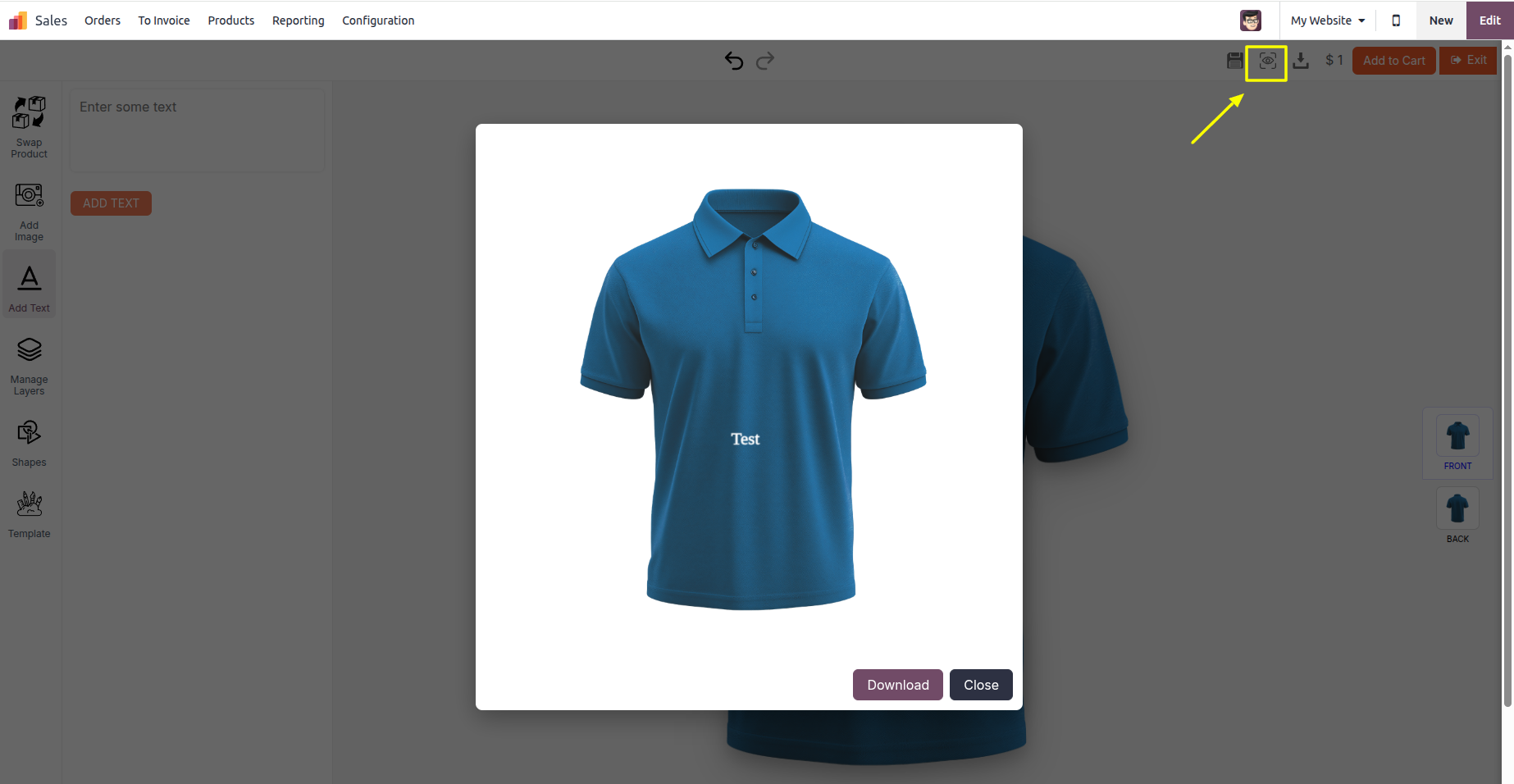Click the undo arrow
Screen dimensions: 1514x784
point(734,61)
